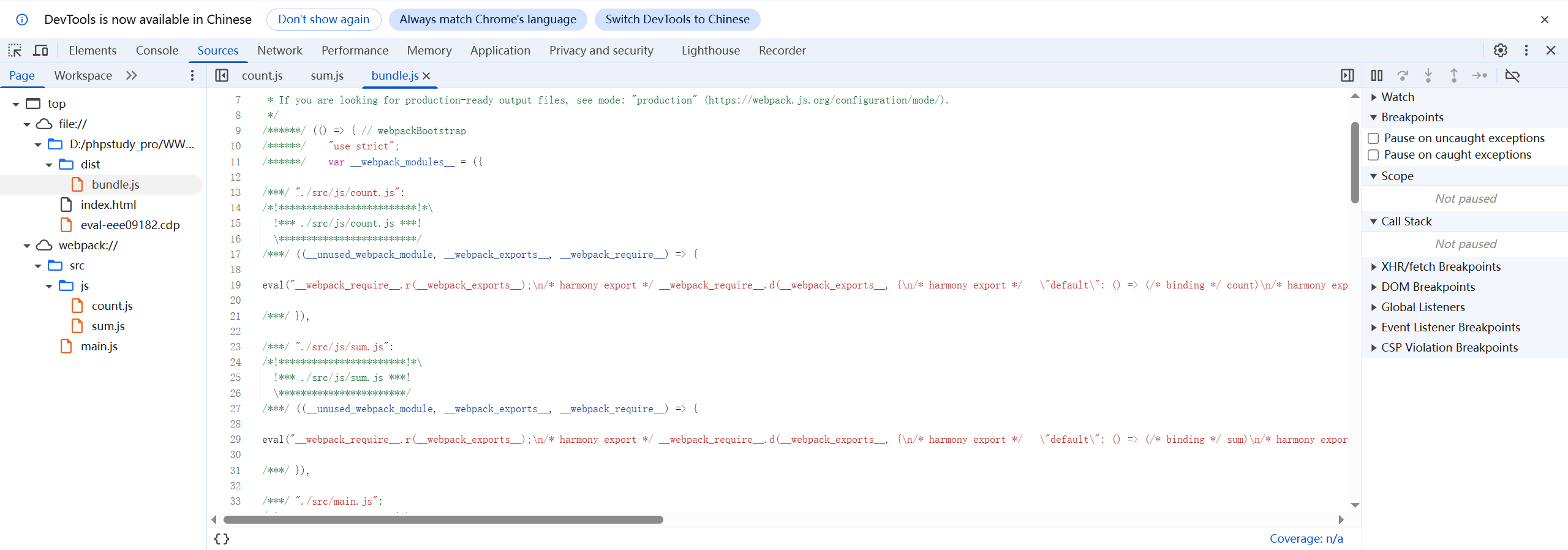
Task: Click Always match Chrome's language
Action: [488, 20]
